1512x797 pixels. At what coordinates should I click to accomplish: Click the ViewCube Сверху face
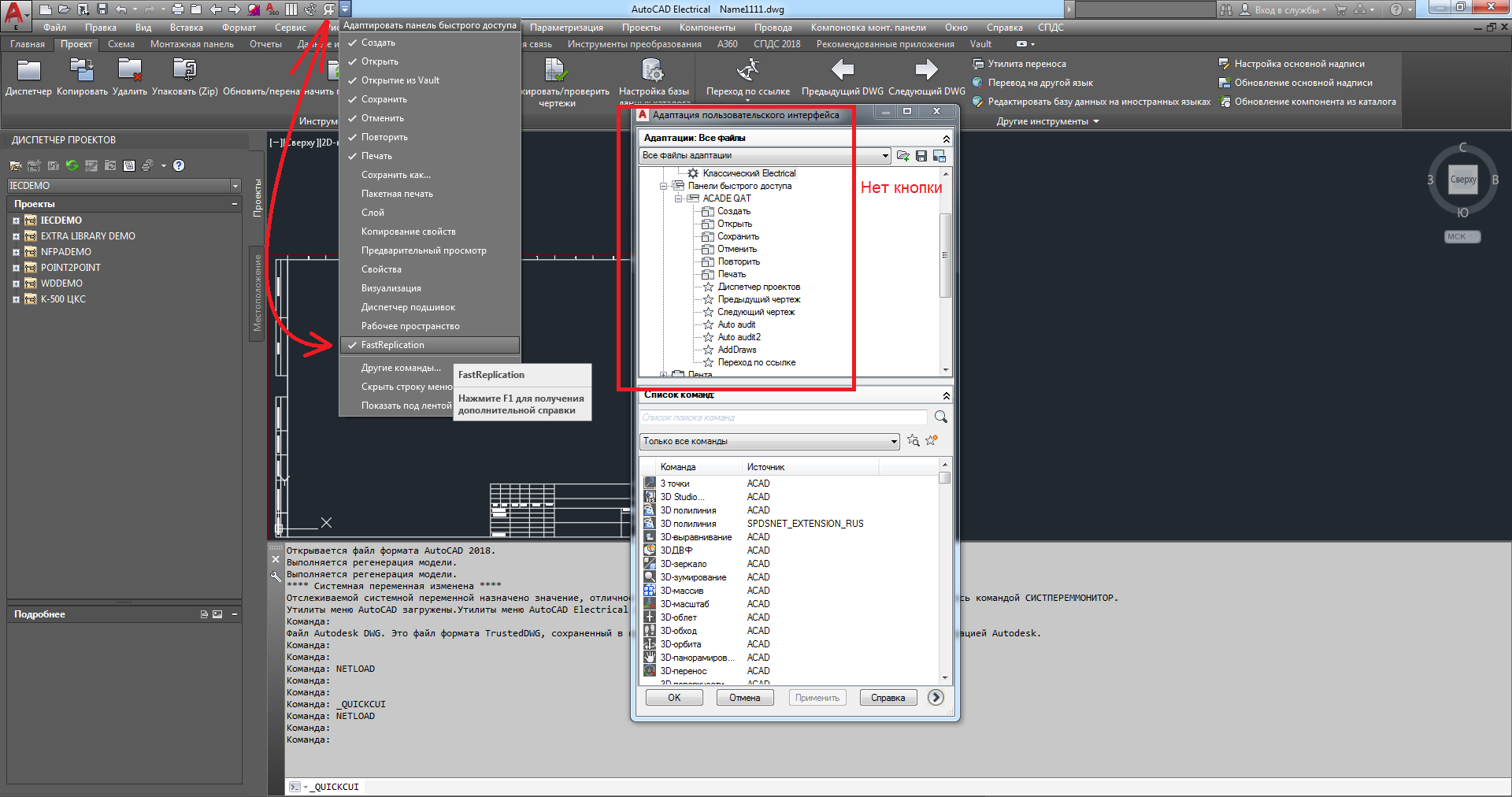(x=1463, y=180)
